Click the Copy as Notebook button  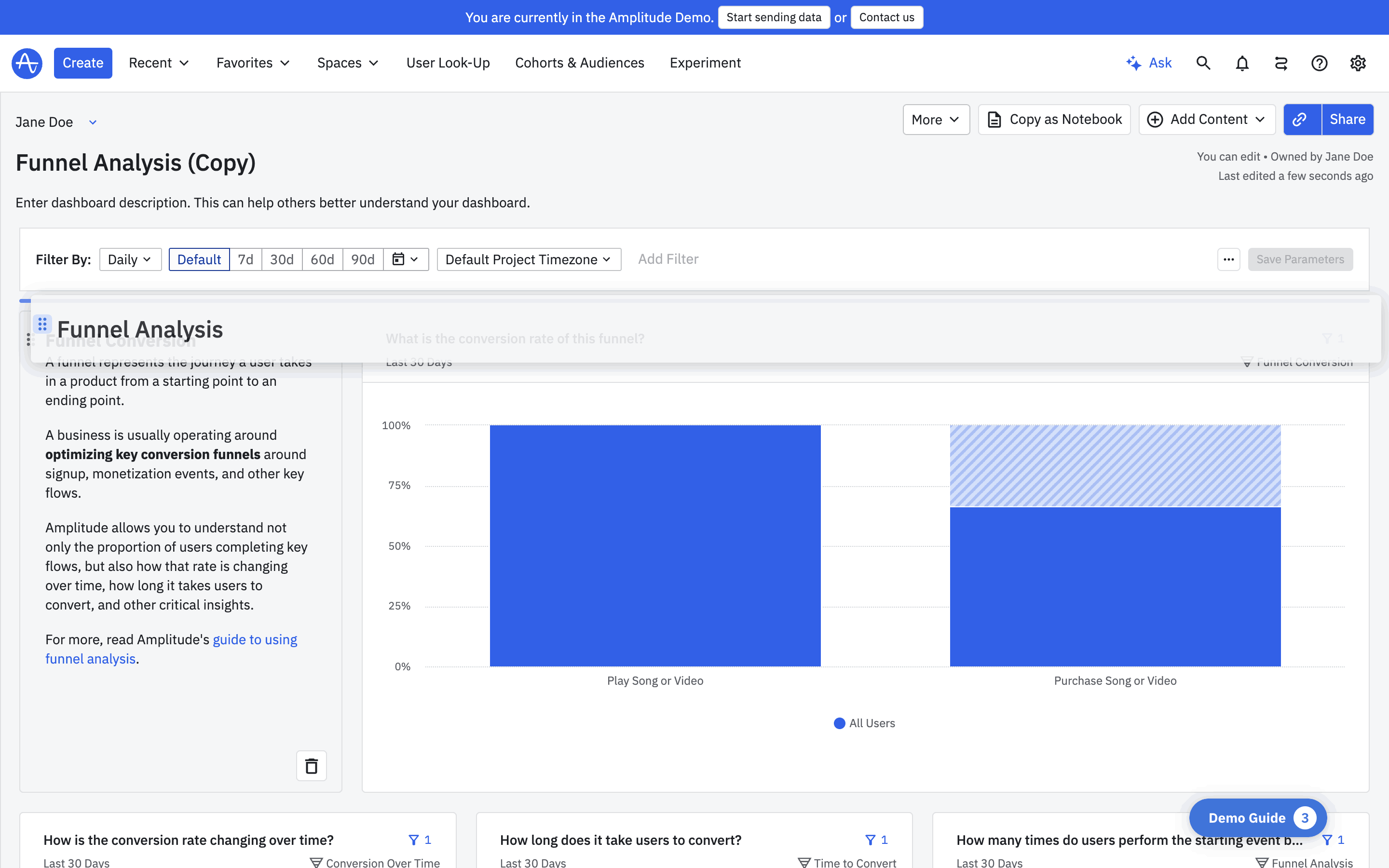click(1054, 120)
